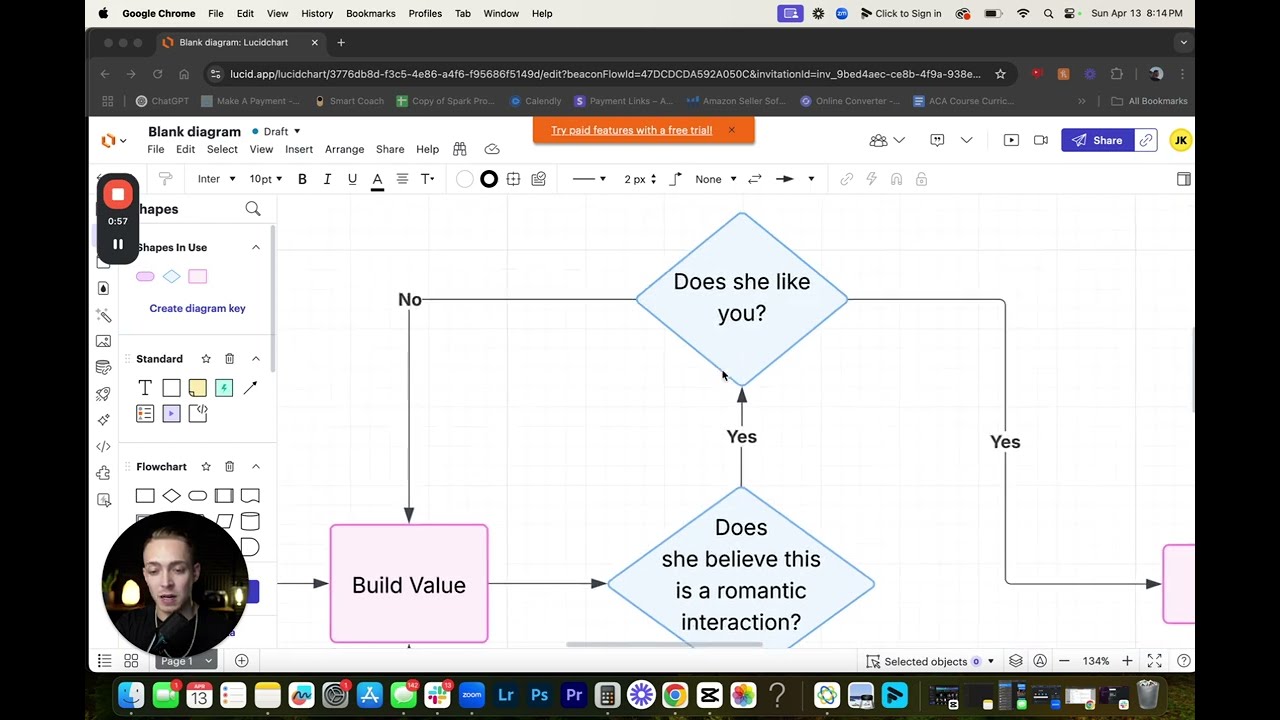1280x720 pixels.
Task: Open the end arrow style dropdown
Action: click(x=795, y=179)
